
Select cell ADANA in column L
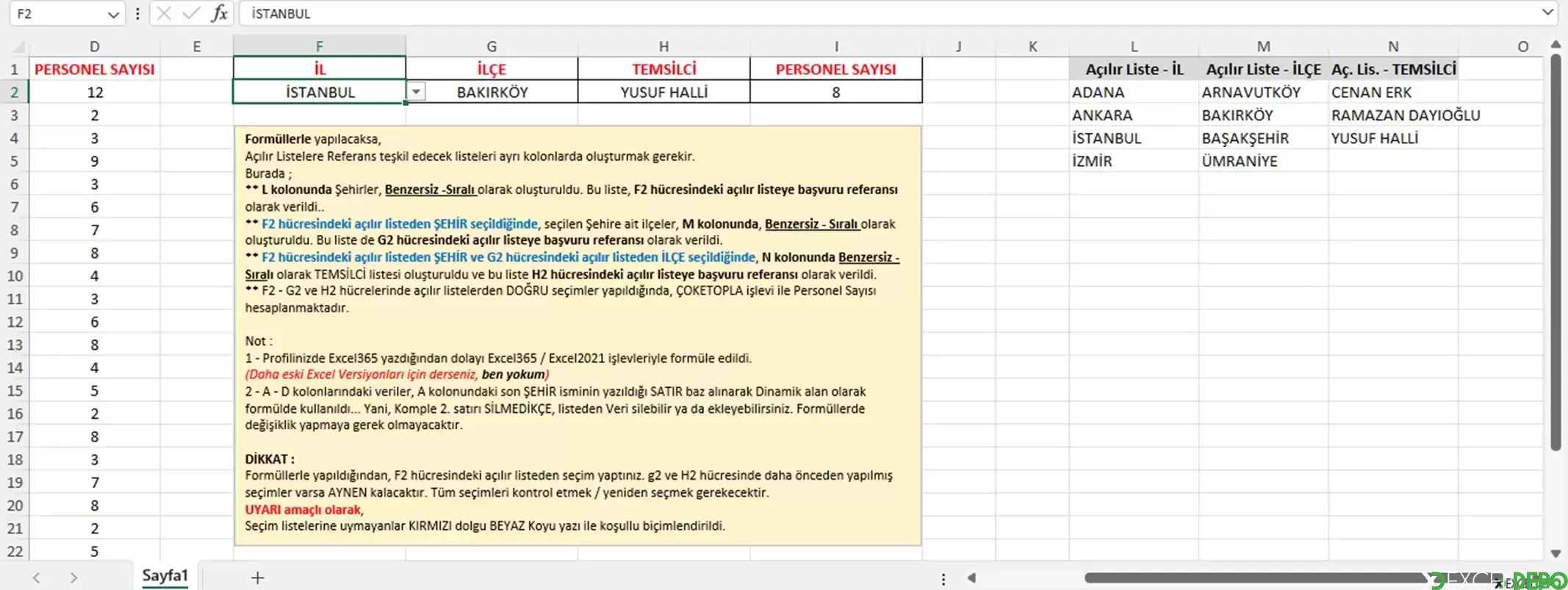tap(1134, 92)
